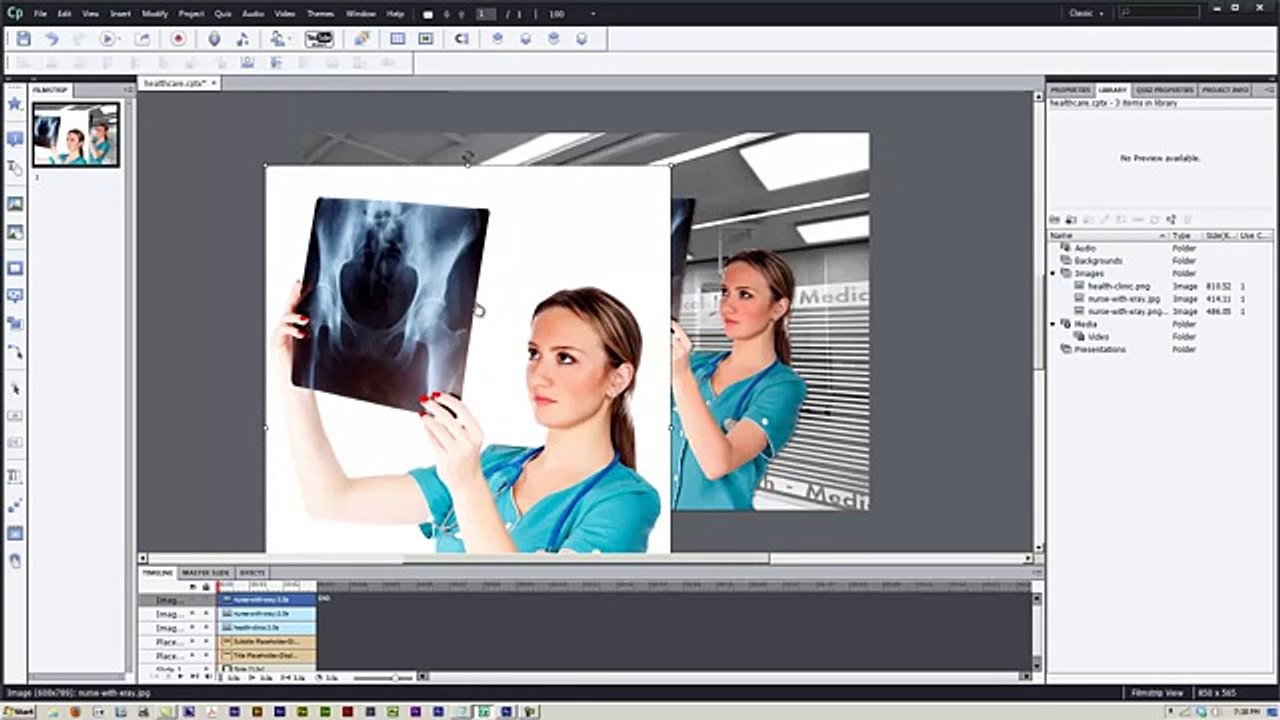The width and height of the screenshot is (1280, 720).
Task: Switch to the Effects tab
Action: 251,573
